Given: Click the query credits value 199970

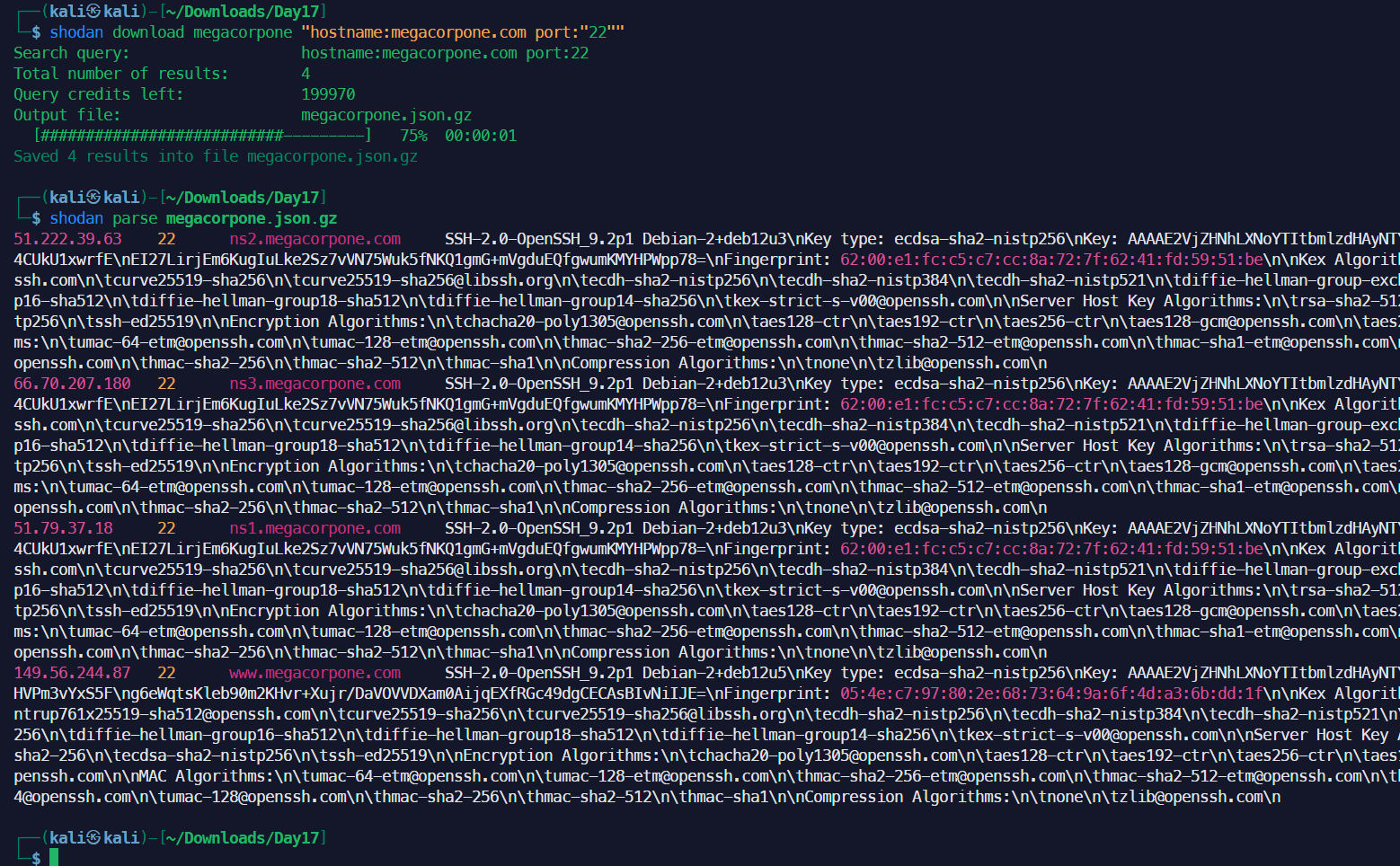Looking at the screenshot, I should click(x=328, y=94).
